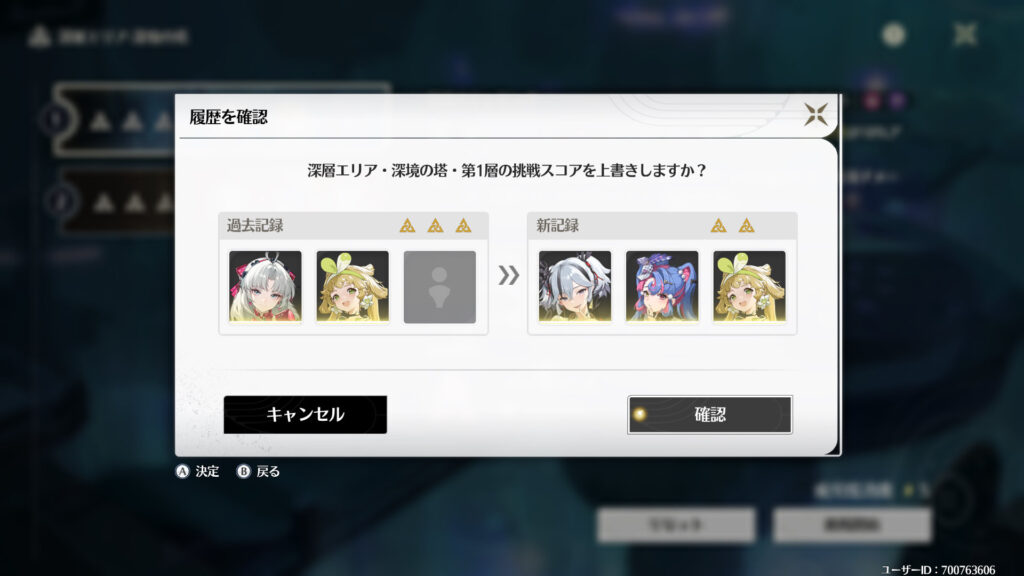The height and width of the screenshot is (576, 1024).
Task: Click the first triangle crest in 過去記録
Action: [x=408, y=226]
